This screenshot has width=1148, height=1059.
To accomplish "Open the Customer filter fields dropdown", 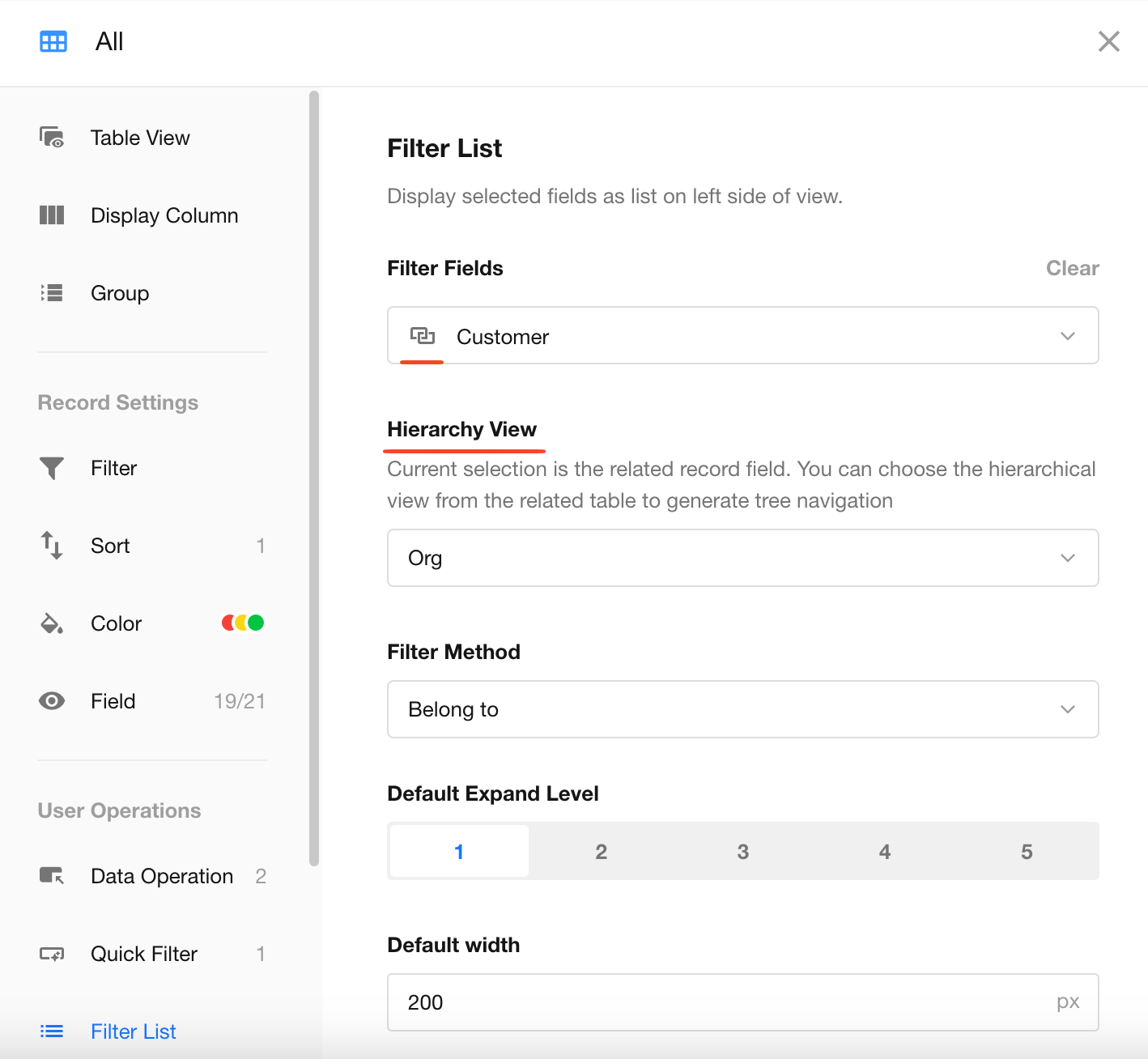I will tap(742, 336).
